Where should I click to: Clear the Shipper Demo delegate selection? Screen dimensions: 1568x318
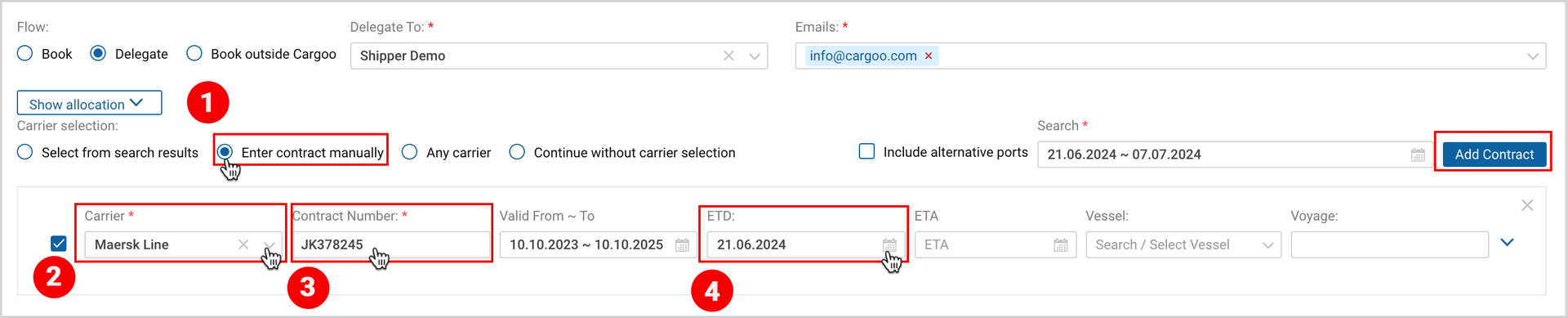[728, 56]
